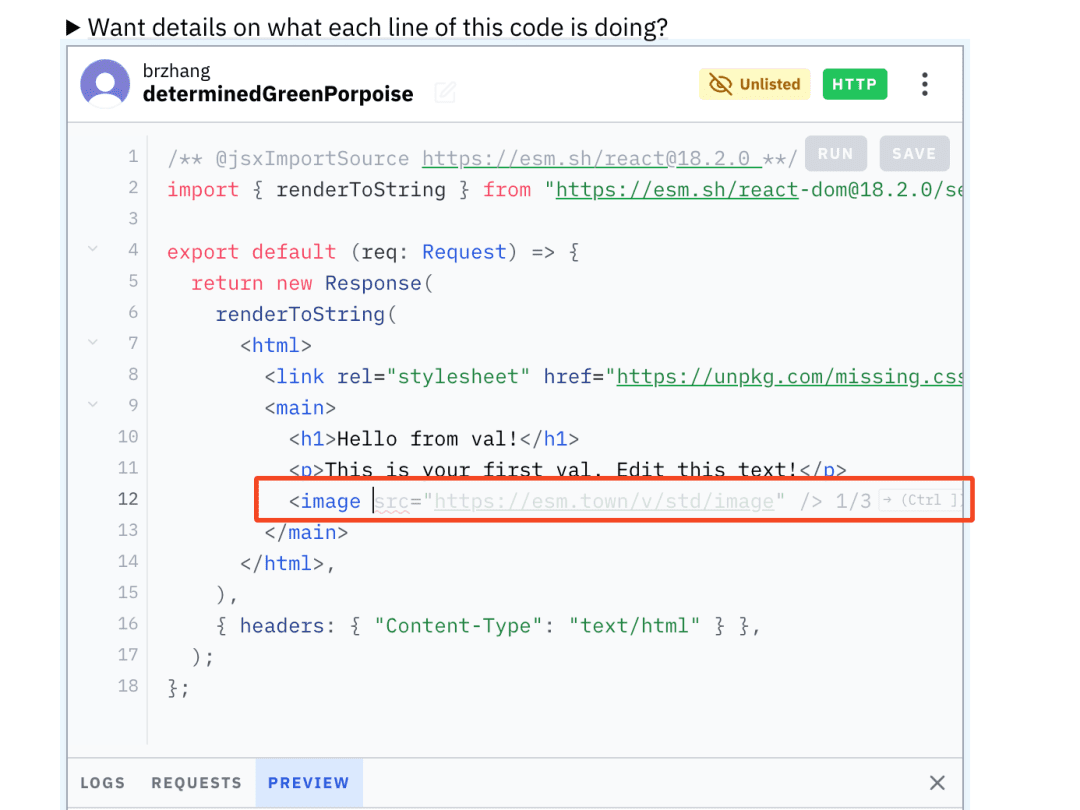Select the PREVIEW tab
Image resolution: width=1080 pixels, height=810 pixels.
(x=309, y=783)
